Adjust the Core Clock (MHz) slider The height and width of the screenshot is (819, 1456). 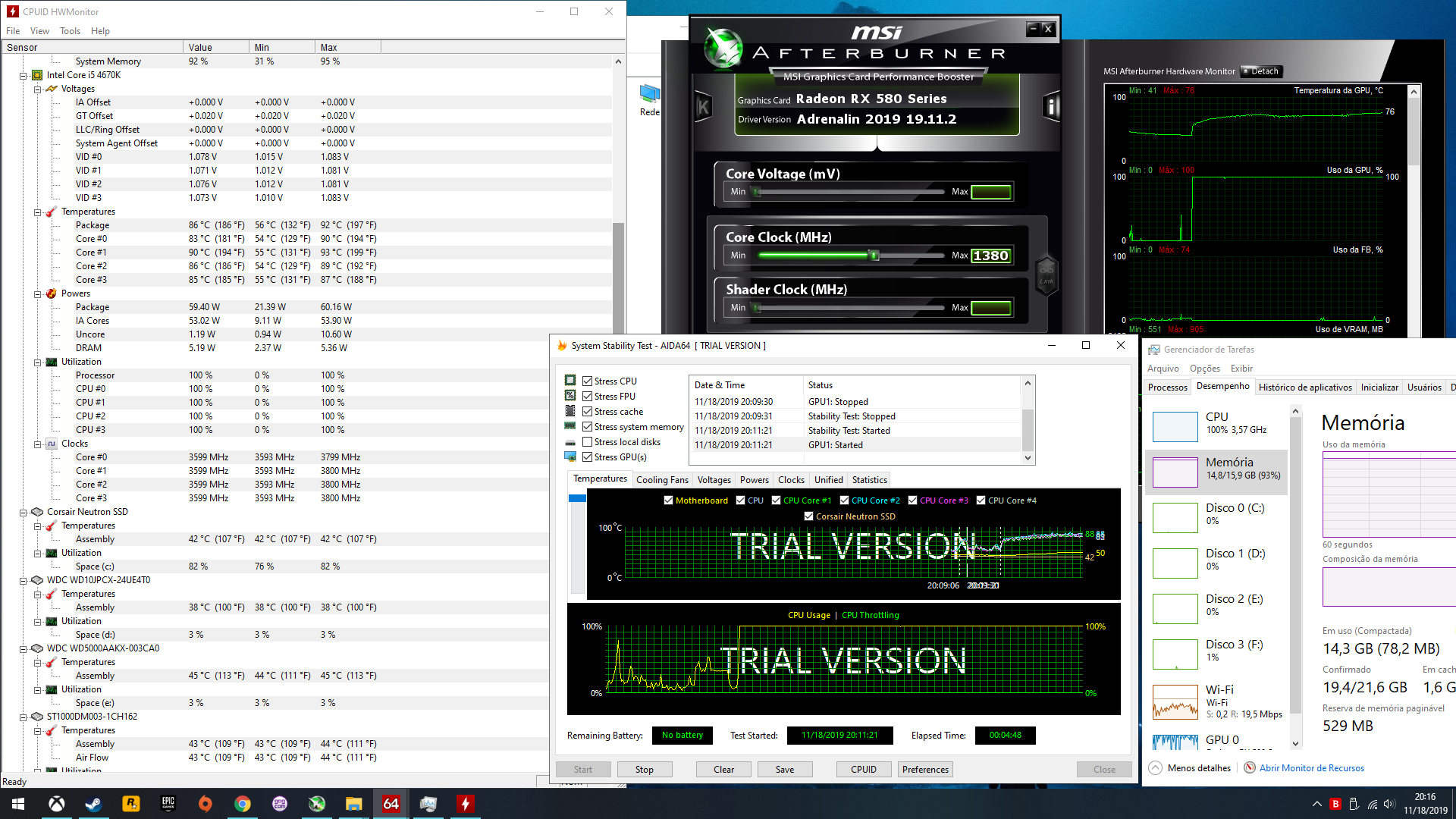coord(874,256)
